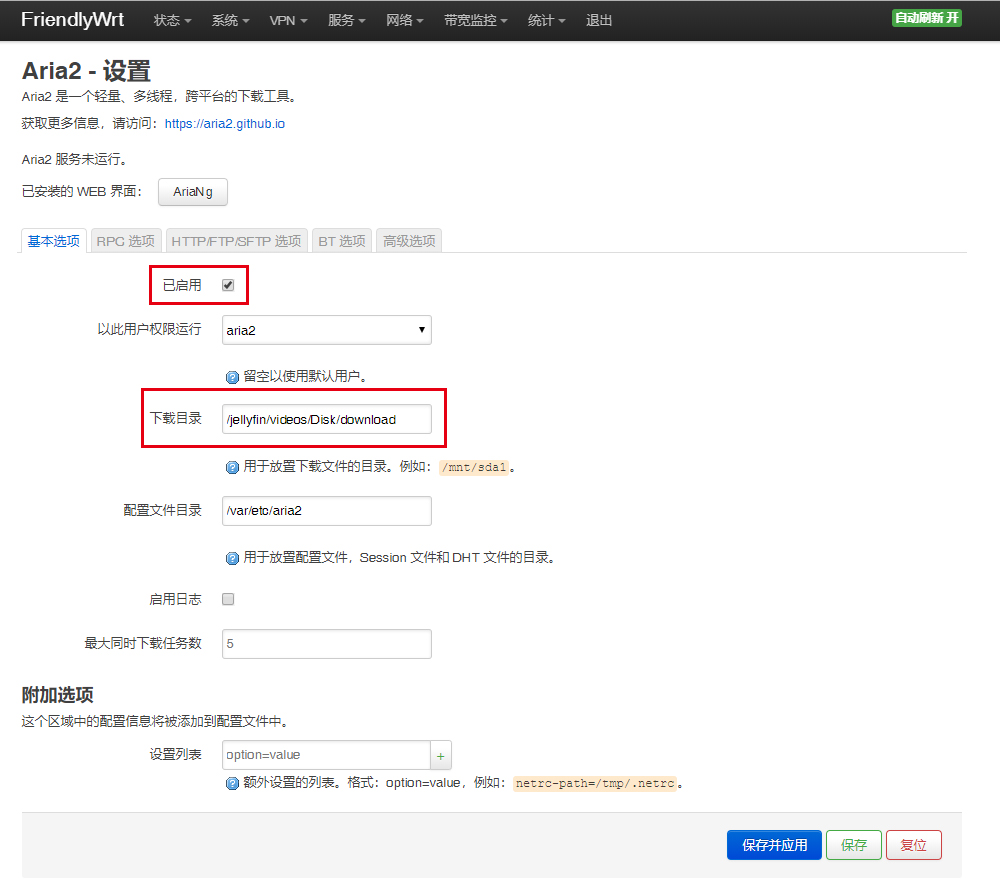Click the 'netrc-path=/tmp/.netrc' example text
This screenshot has width=1000, height=880.
(x=594, y=783)
